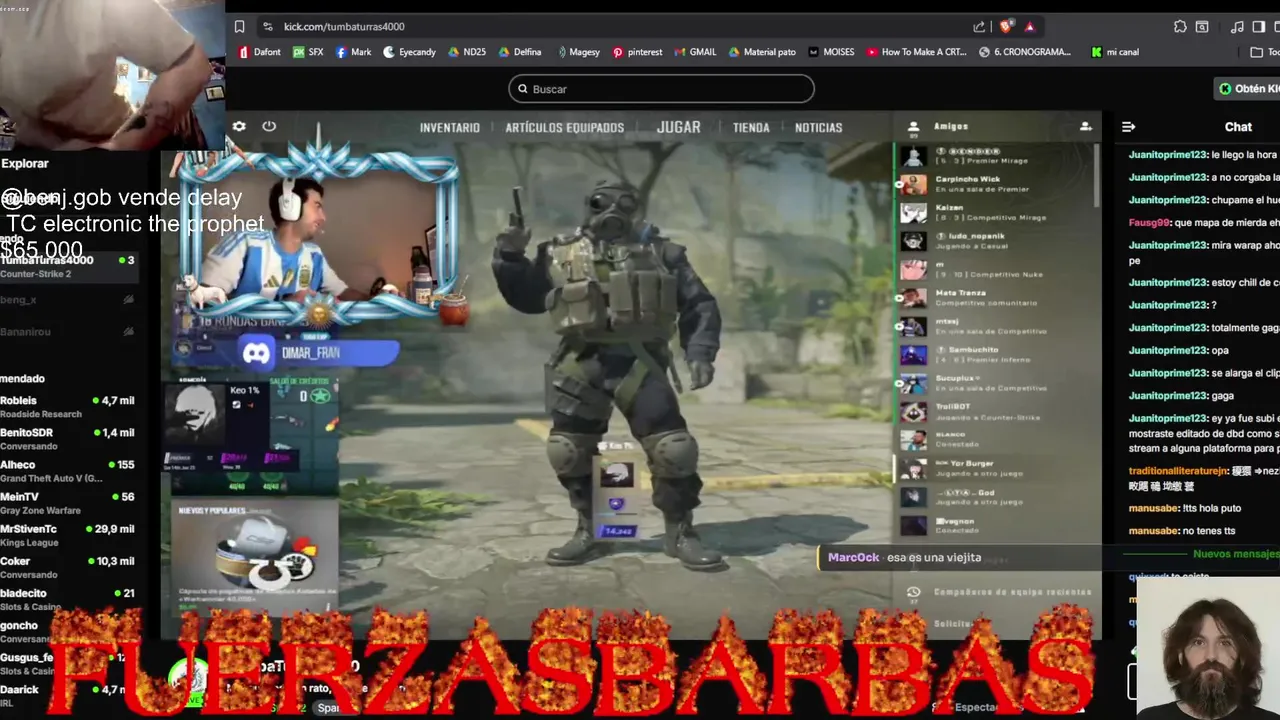Click the site info icon in address bar
1280x720 pixels.
[x=267, y=27]
